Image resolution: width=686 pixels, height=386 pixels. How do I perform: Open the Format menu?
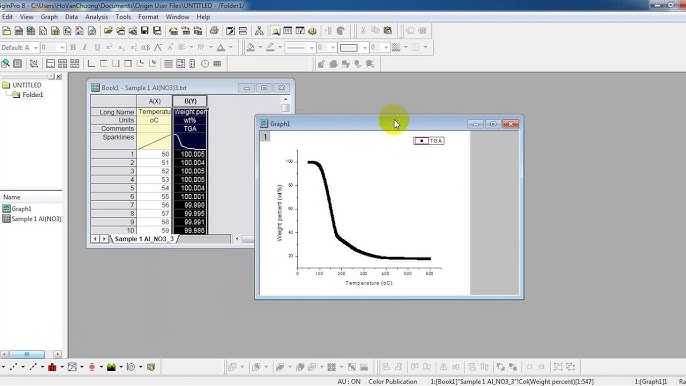(148, 17)
